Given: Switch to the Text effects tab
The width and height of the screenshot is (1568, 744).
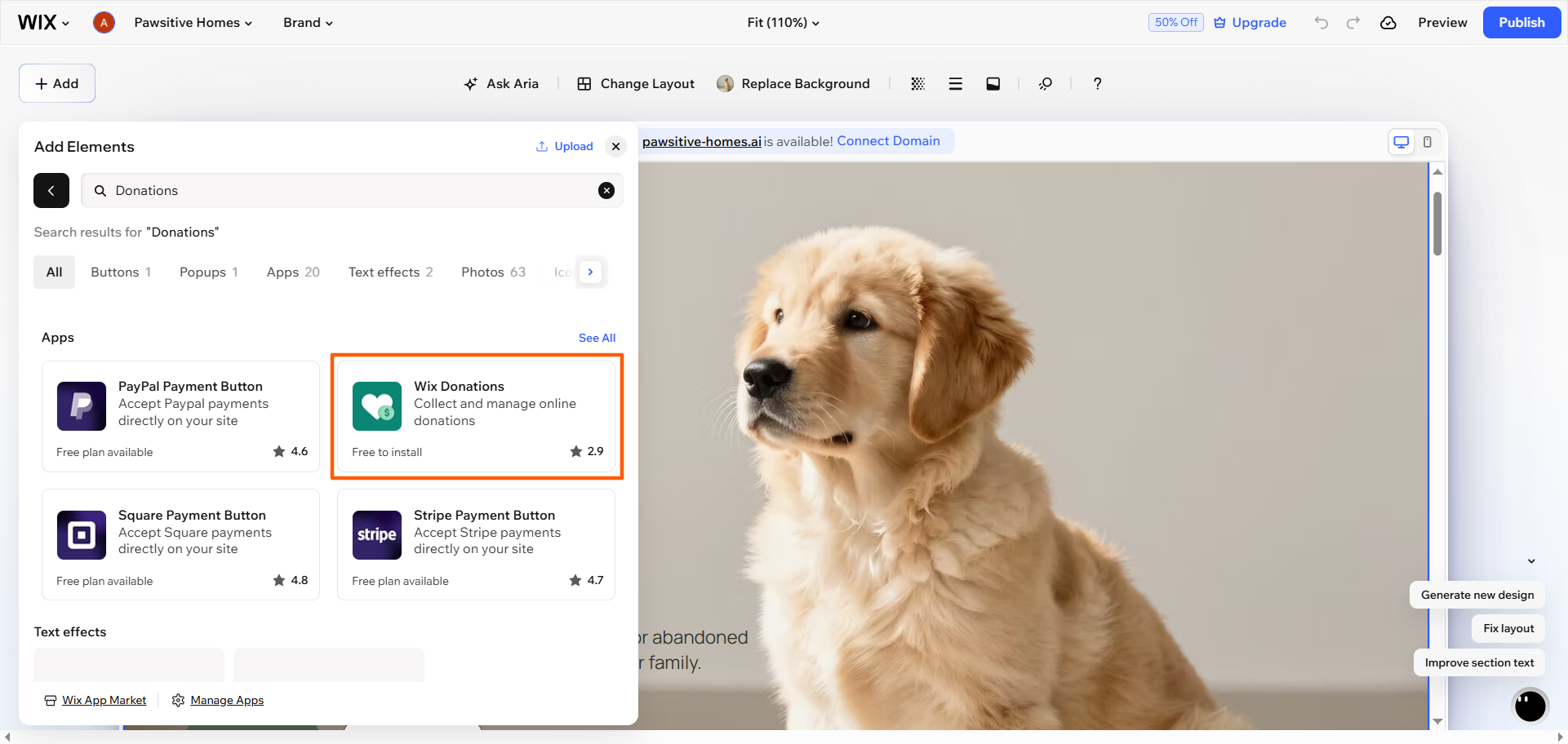Looking at the screenshot, I should (x=390, y=272).
